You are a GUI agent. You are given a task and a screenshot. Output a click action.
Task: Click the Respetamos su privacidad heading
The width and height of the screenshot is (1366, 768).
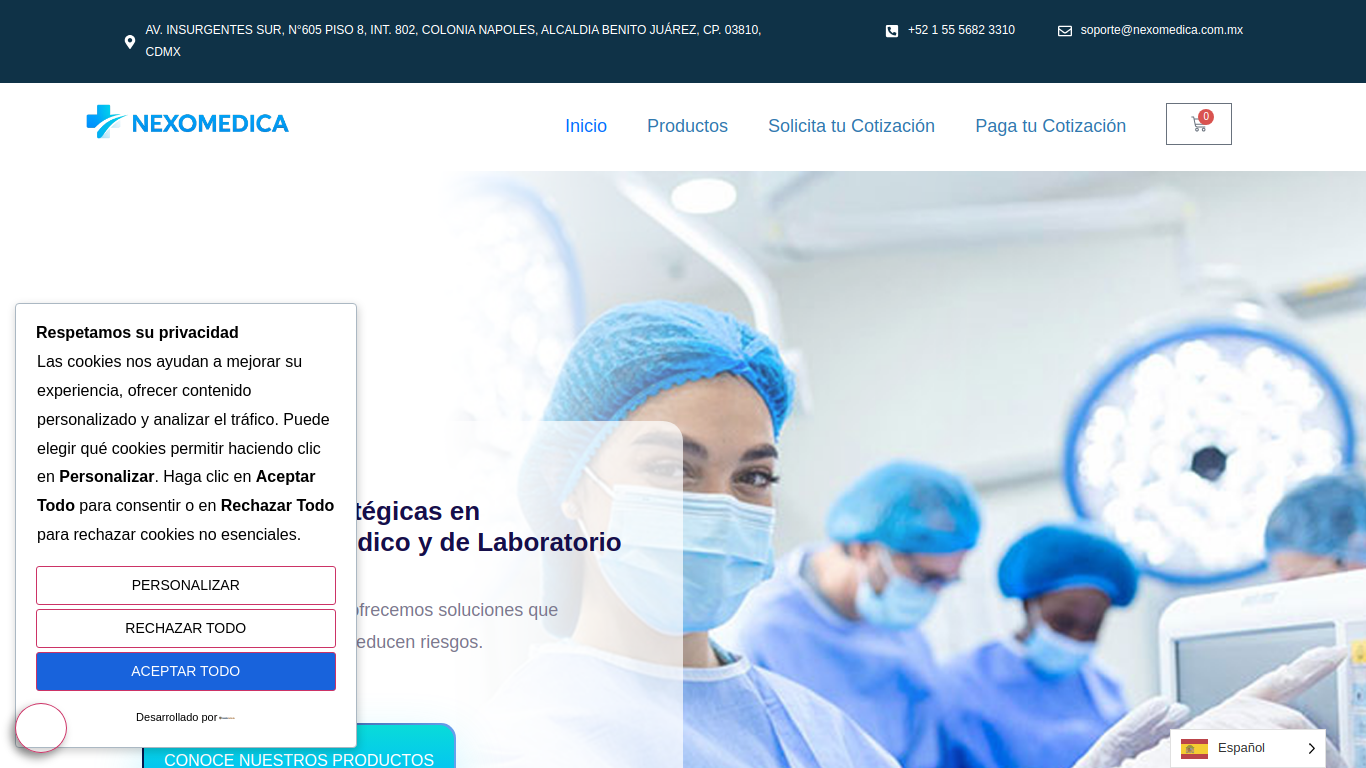click(137, 332)
